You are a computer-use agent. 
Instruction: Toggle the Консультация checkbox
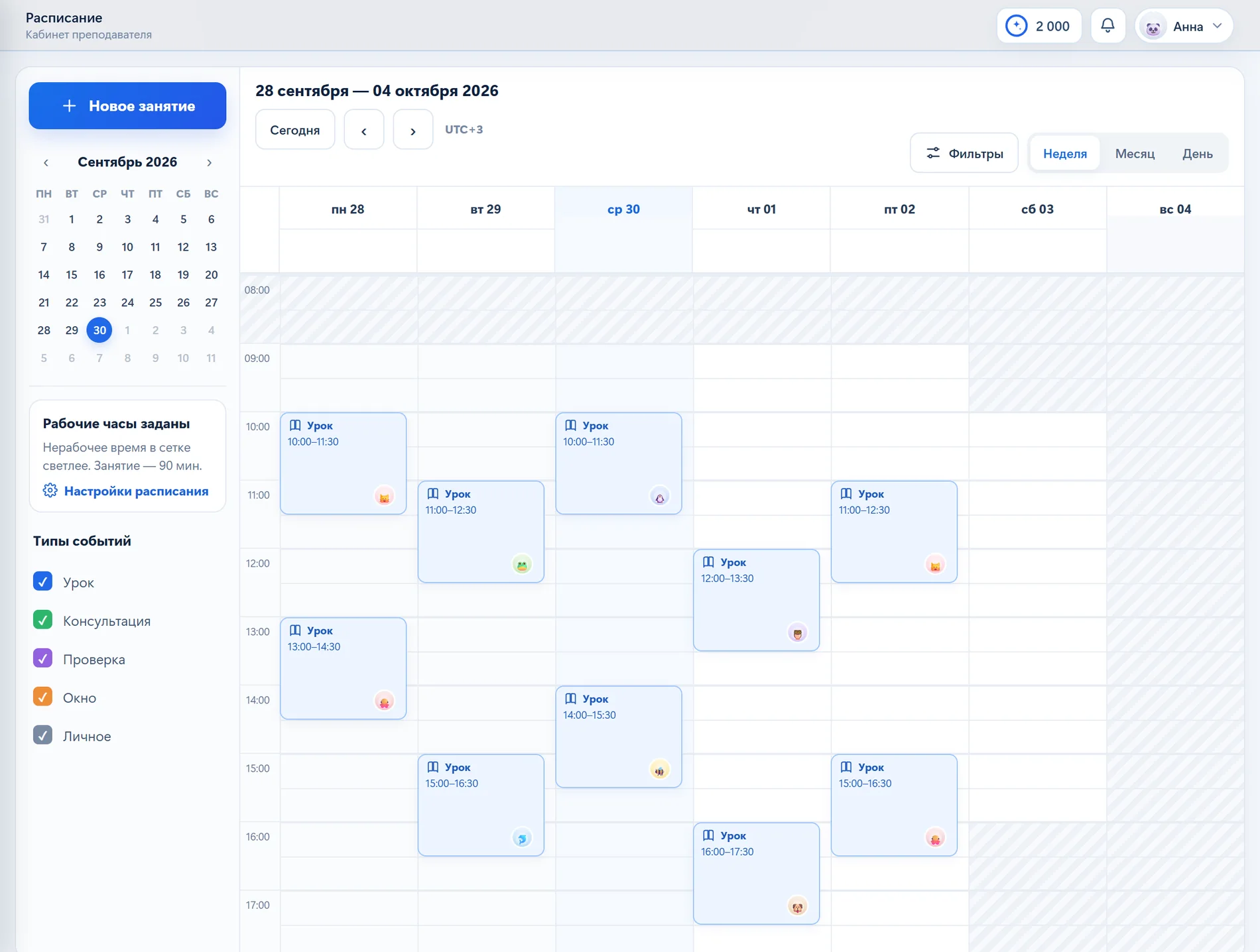(x=42, y=620)
